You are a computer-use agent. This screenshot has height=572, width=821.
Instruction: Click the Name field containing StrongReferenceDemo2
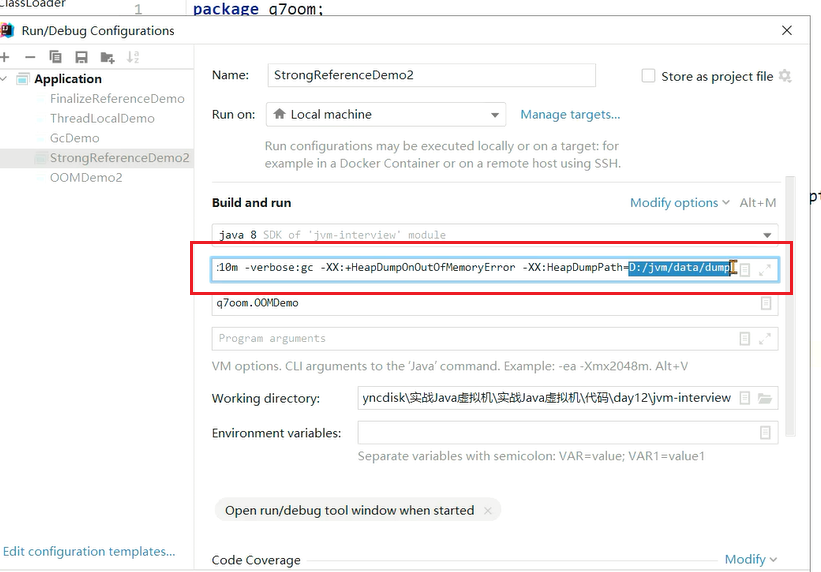(x=431, y=75)
